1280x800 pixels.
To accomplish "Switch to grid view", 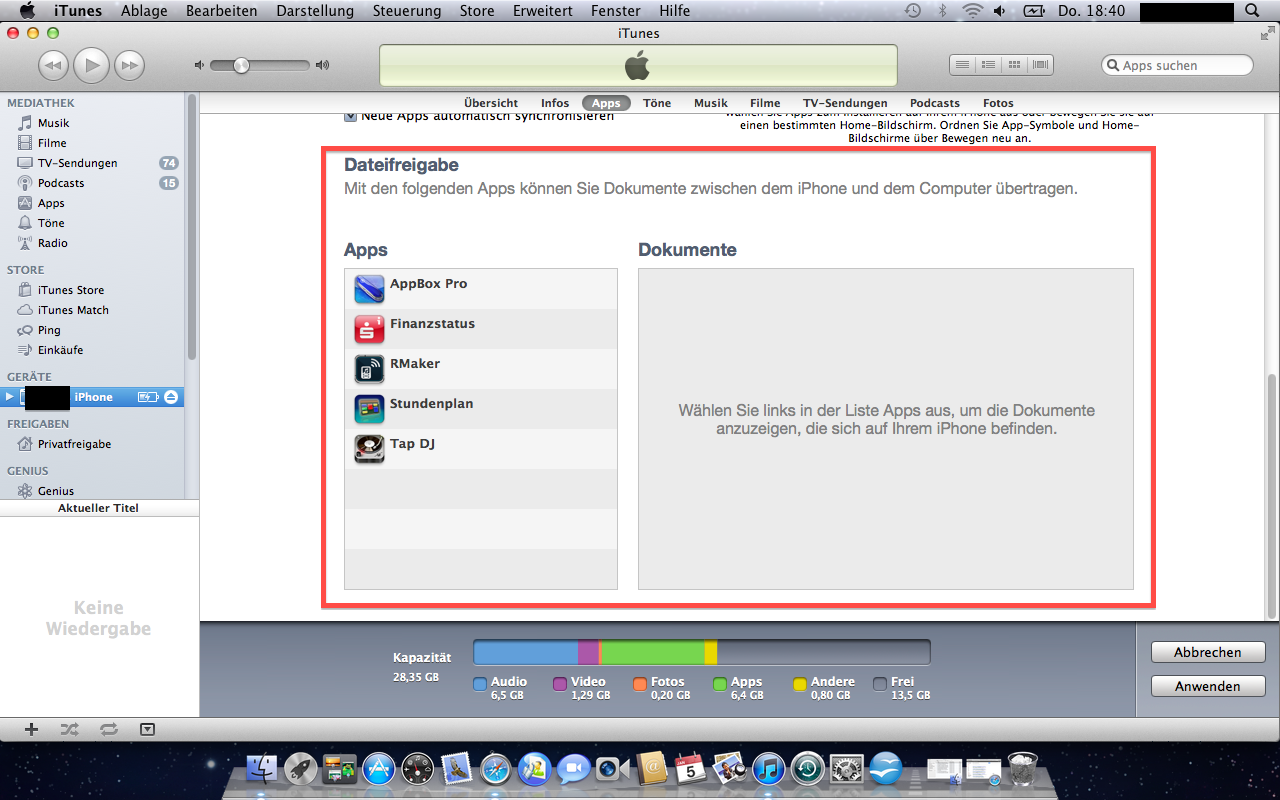I will (x=1014, y=65).
